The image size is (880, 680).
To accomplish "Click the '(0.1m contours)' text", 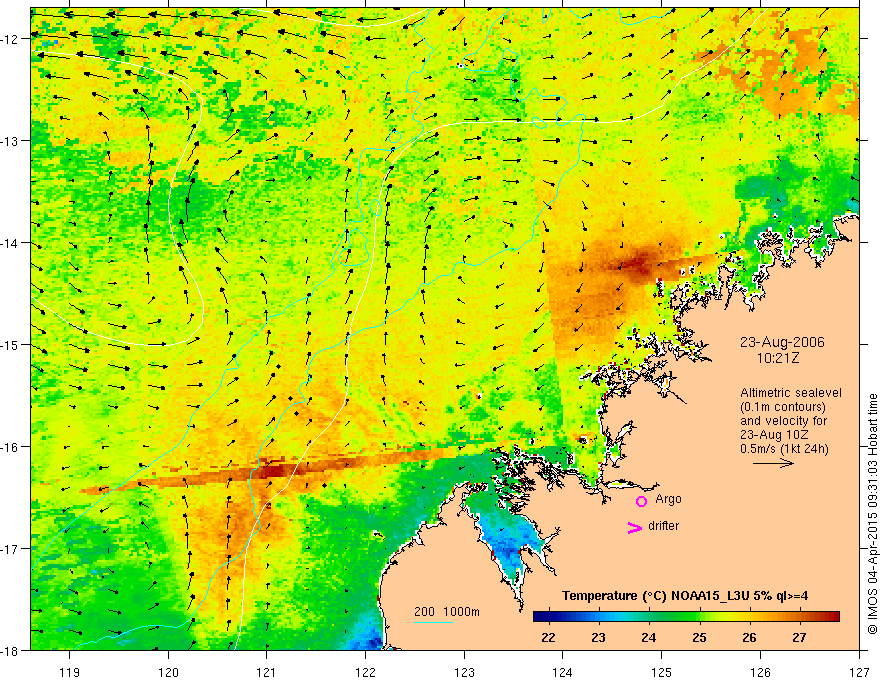I will (x=783, y=407).
